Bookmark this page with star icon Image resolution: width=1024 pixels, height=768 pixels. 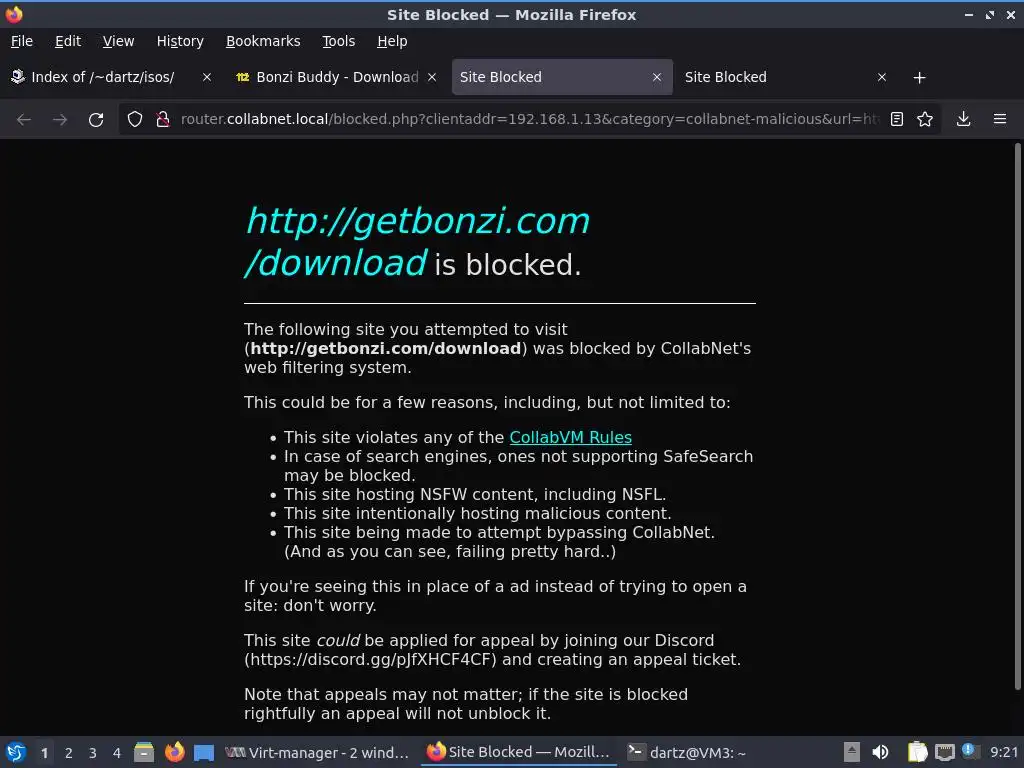tap(925, 120)
